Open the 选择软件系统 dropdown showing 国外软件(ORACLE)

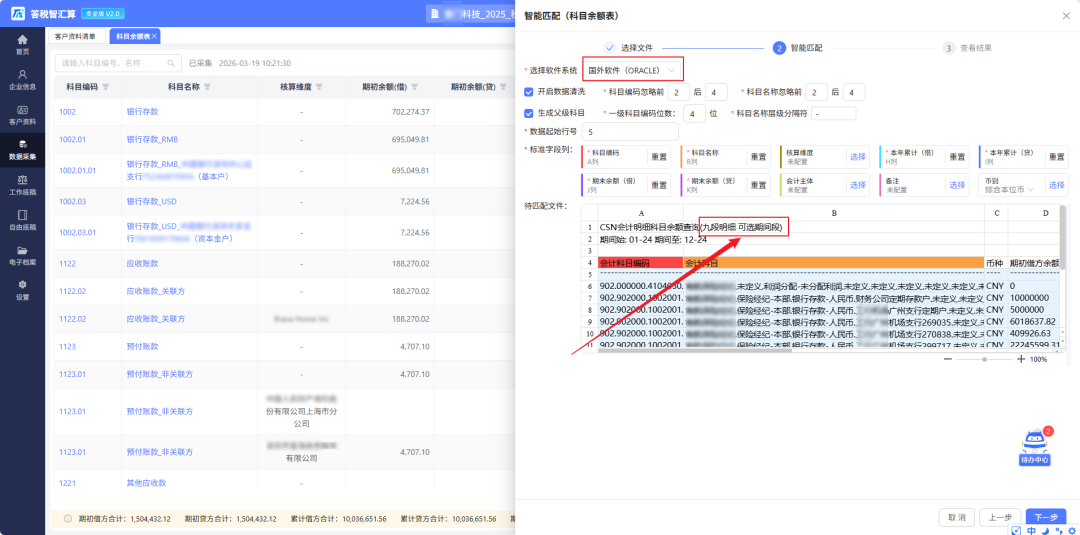633,70
